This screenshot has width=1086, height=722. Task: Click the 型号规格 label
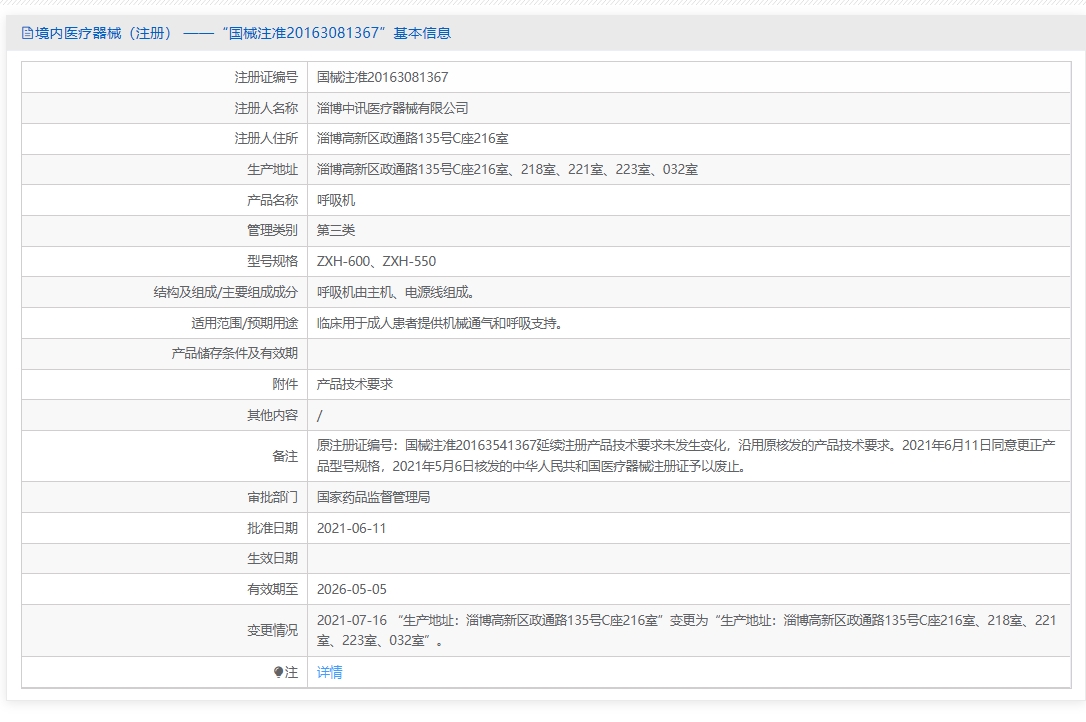coord(272,261)
